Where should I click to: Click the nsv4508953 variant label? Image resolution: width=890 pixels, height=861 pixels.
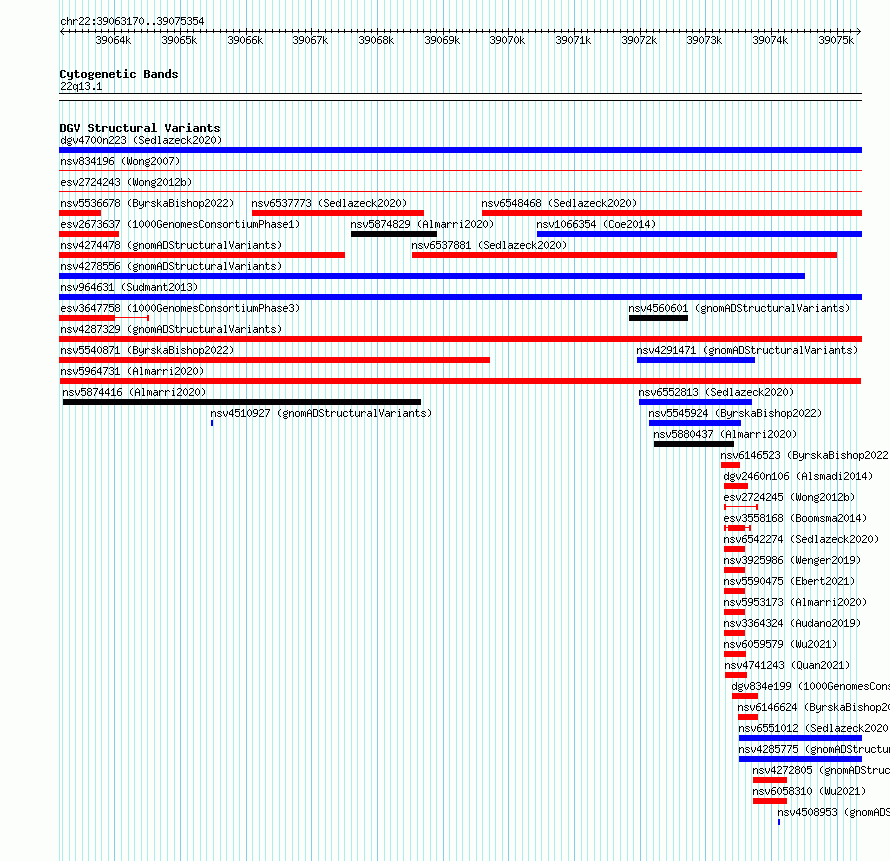833,812
